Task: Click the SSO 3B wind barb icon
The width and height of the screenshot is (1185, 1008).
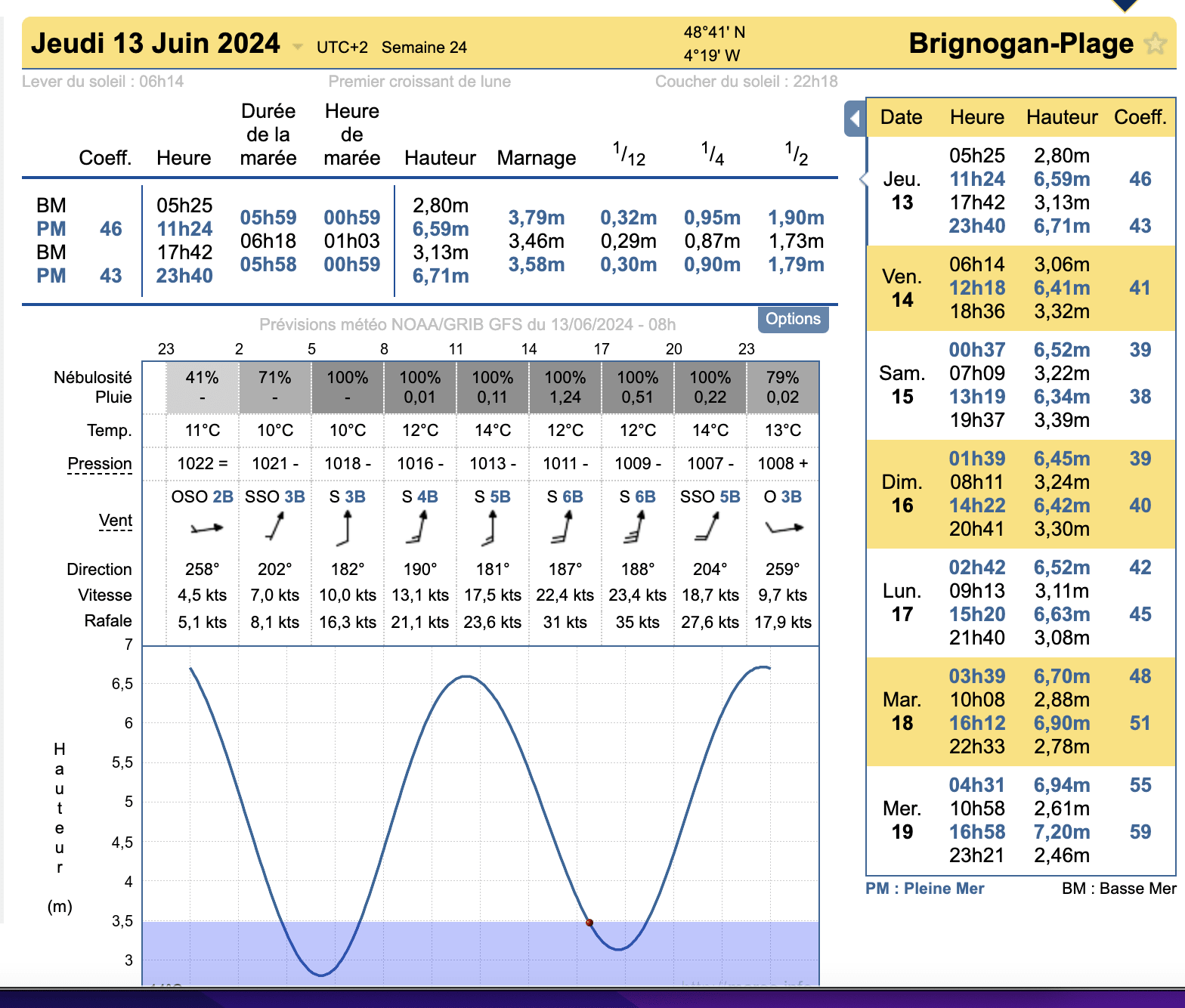Action: (x=275, y=527)
